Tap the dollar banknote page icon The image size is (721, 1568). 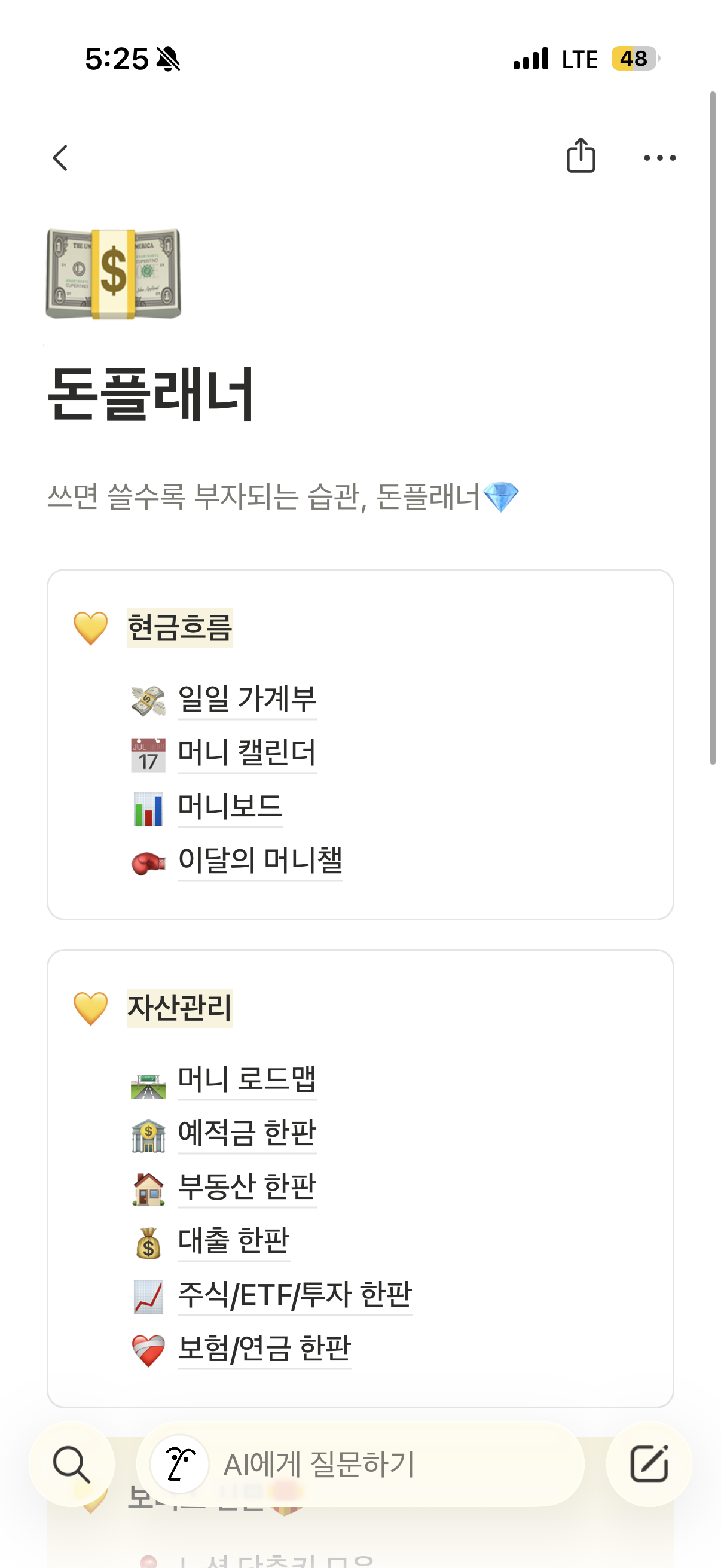pos(114,273)
